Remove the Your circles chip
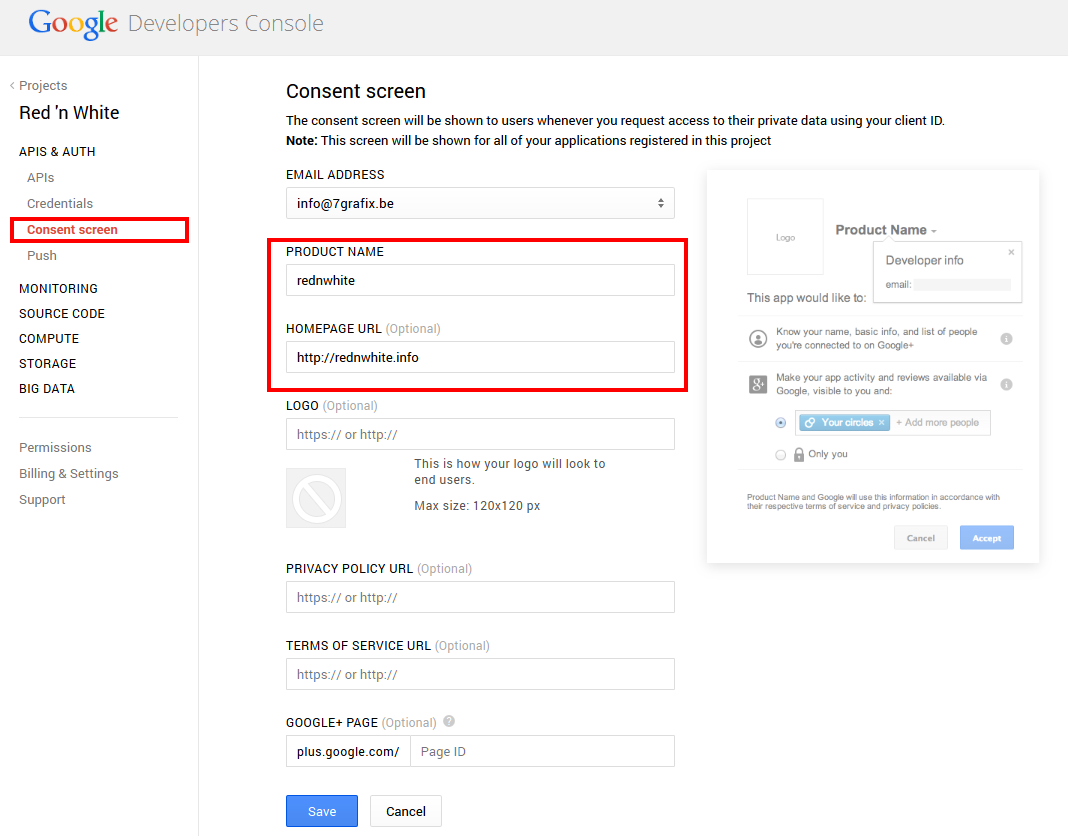Viewport: 1068px width, 836px height. [x=881, y=422]
